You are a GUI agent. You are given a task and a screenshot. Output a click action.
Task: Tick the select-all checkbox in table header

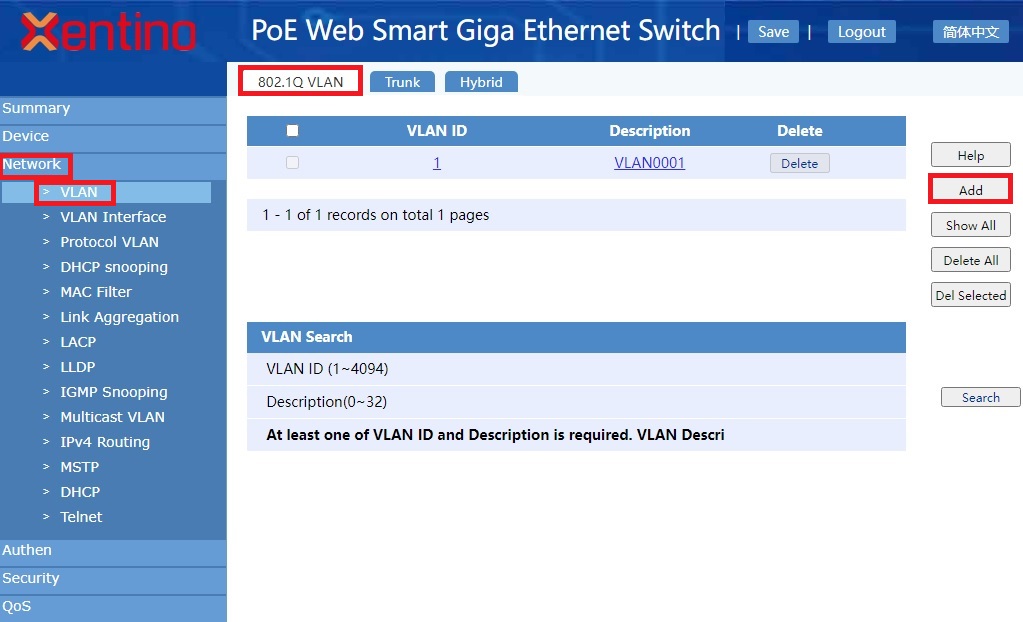tap(292, 131)
